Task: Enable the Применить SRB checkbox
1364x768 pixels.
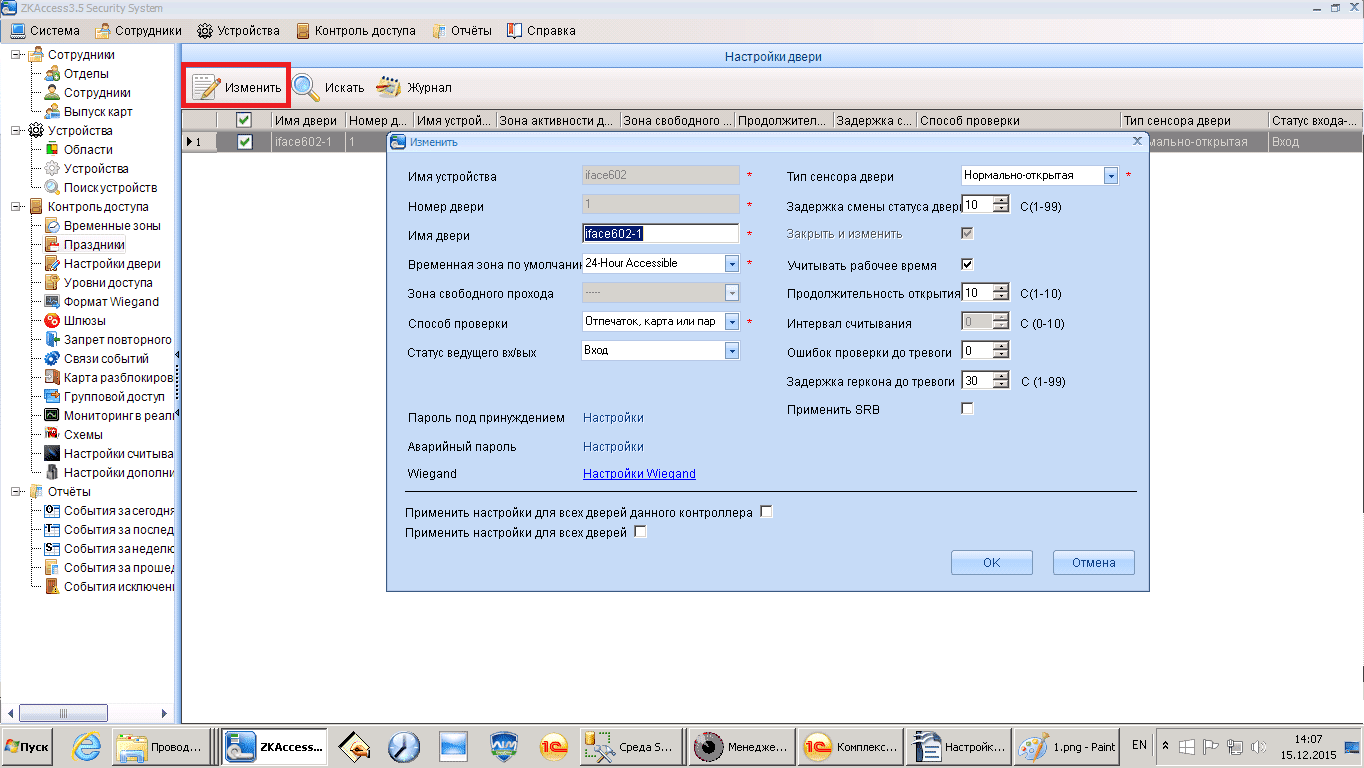Action: click(967, 409)
